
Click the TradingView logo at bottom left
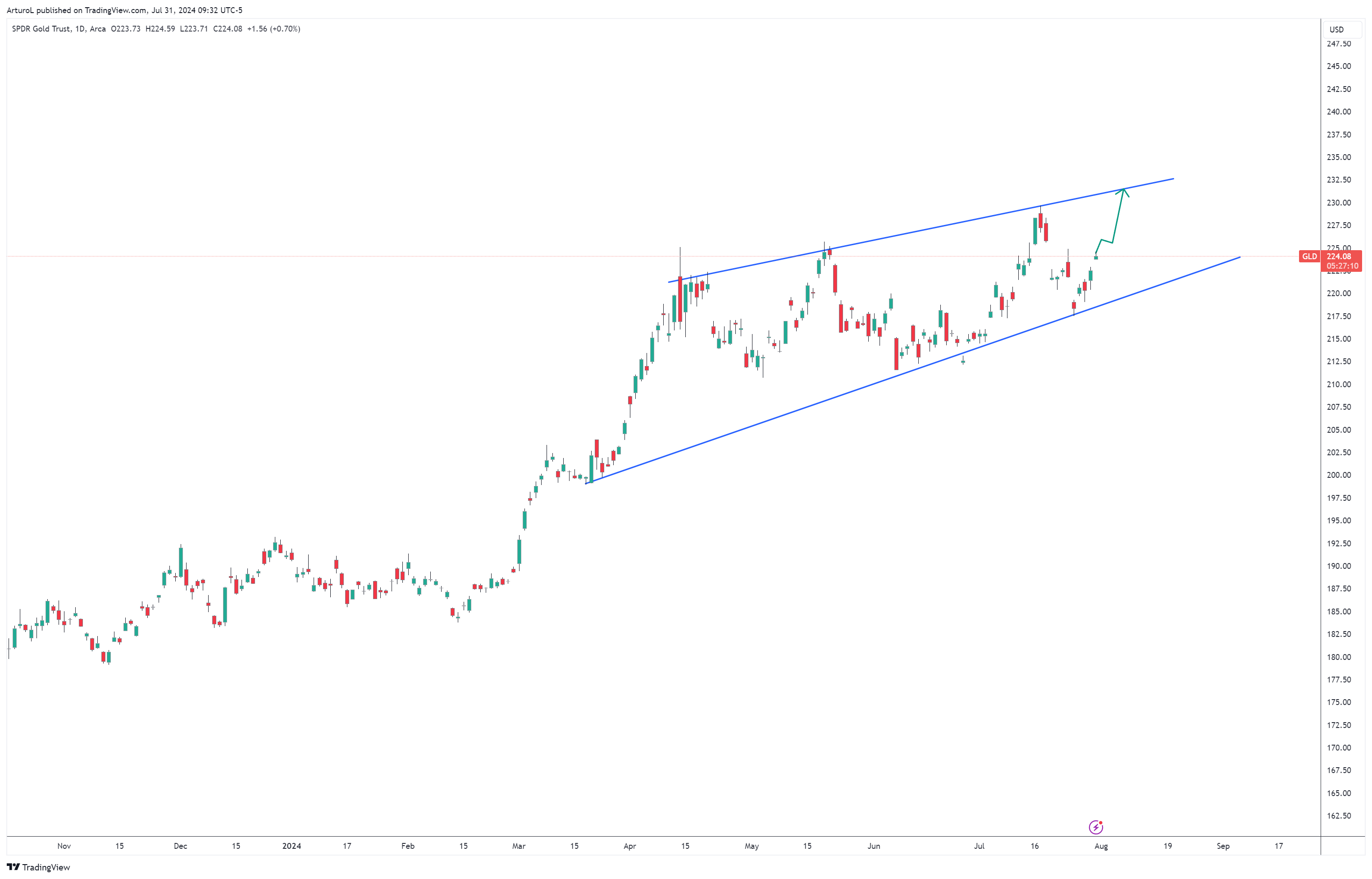click(x=38, y=867)
